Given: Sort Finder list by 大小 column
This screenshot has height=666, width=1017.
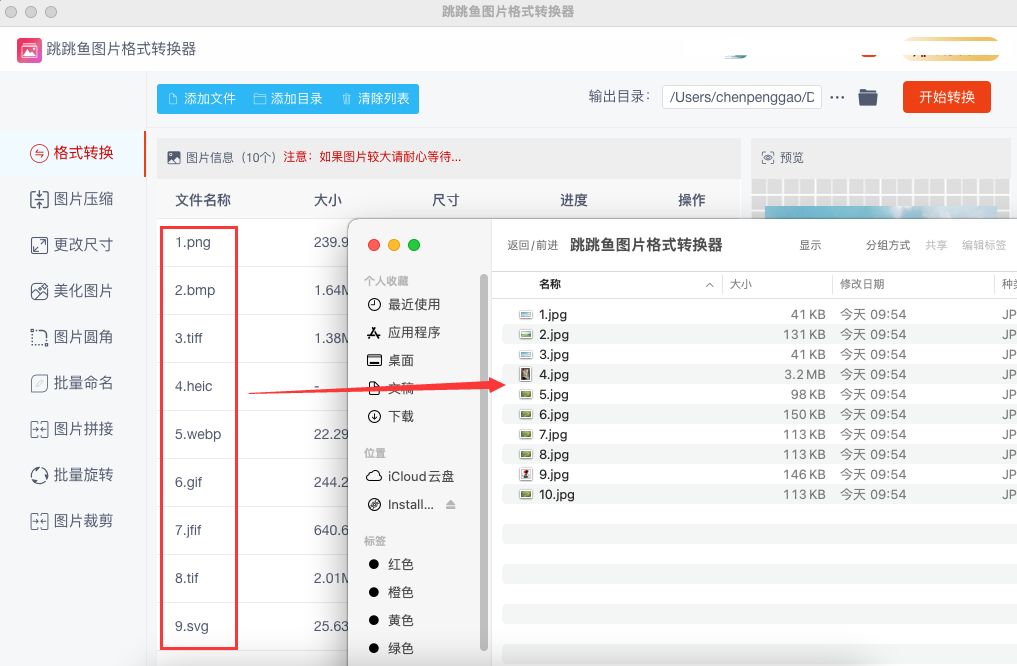Looking at the screenshot, I should 741,284.
